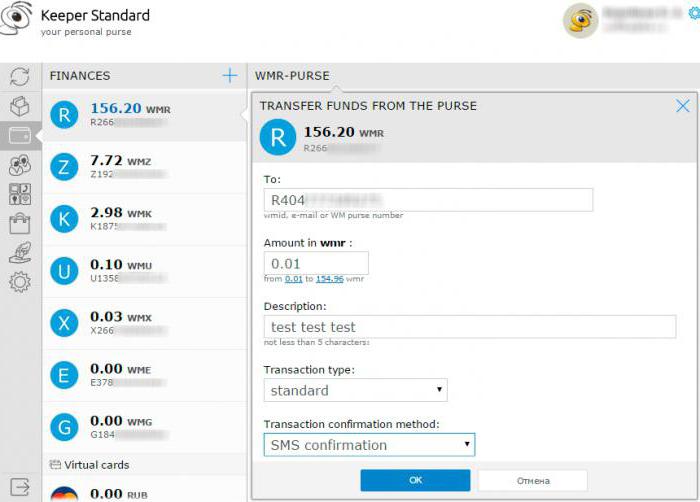
Task: Open the Transaction type dropdown
Action: pos(355,390)
